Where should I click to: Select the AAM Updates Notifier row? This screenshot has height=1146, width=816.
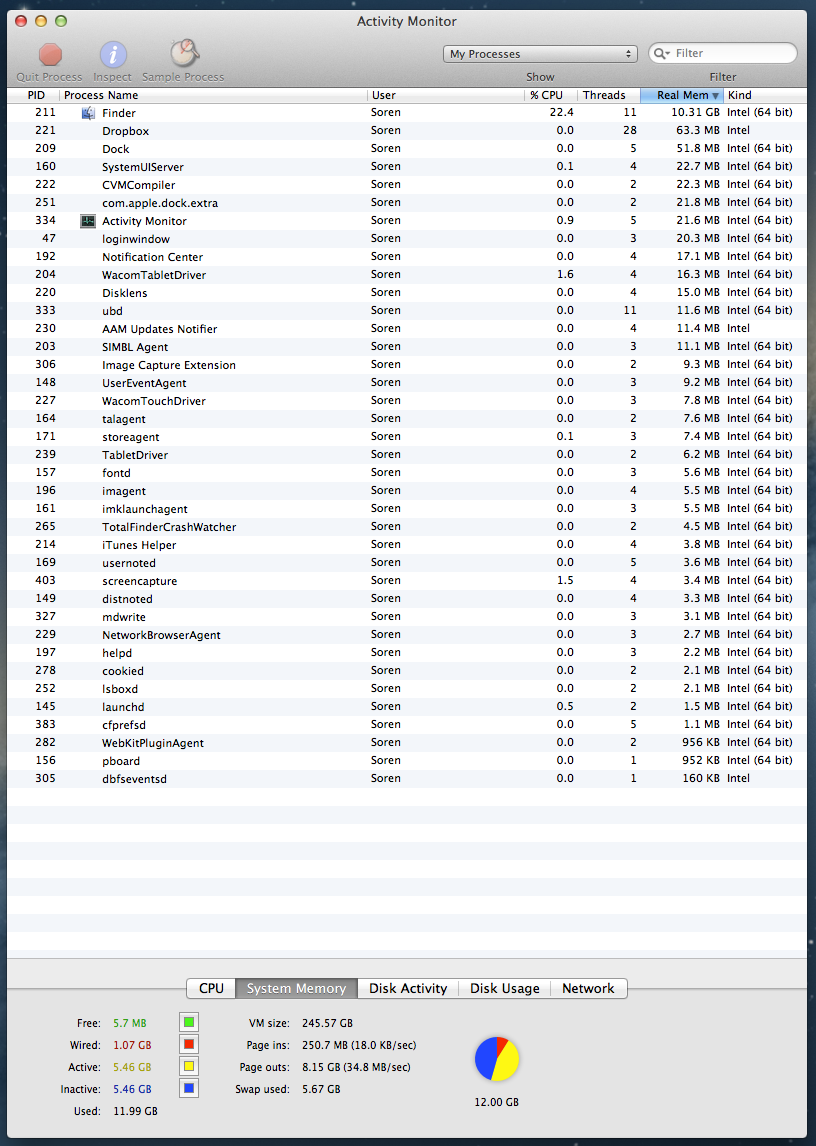click(407, 329)
